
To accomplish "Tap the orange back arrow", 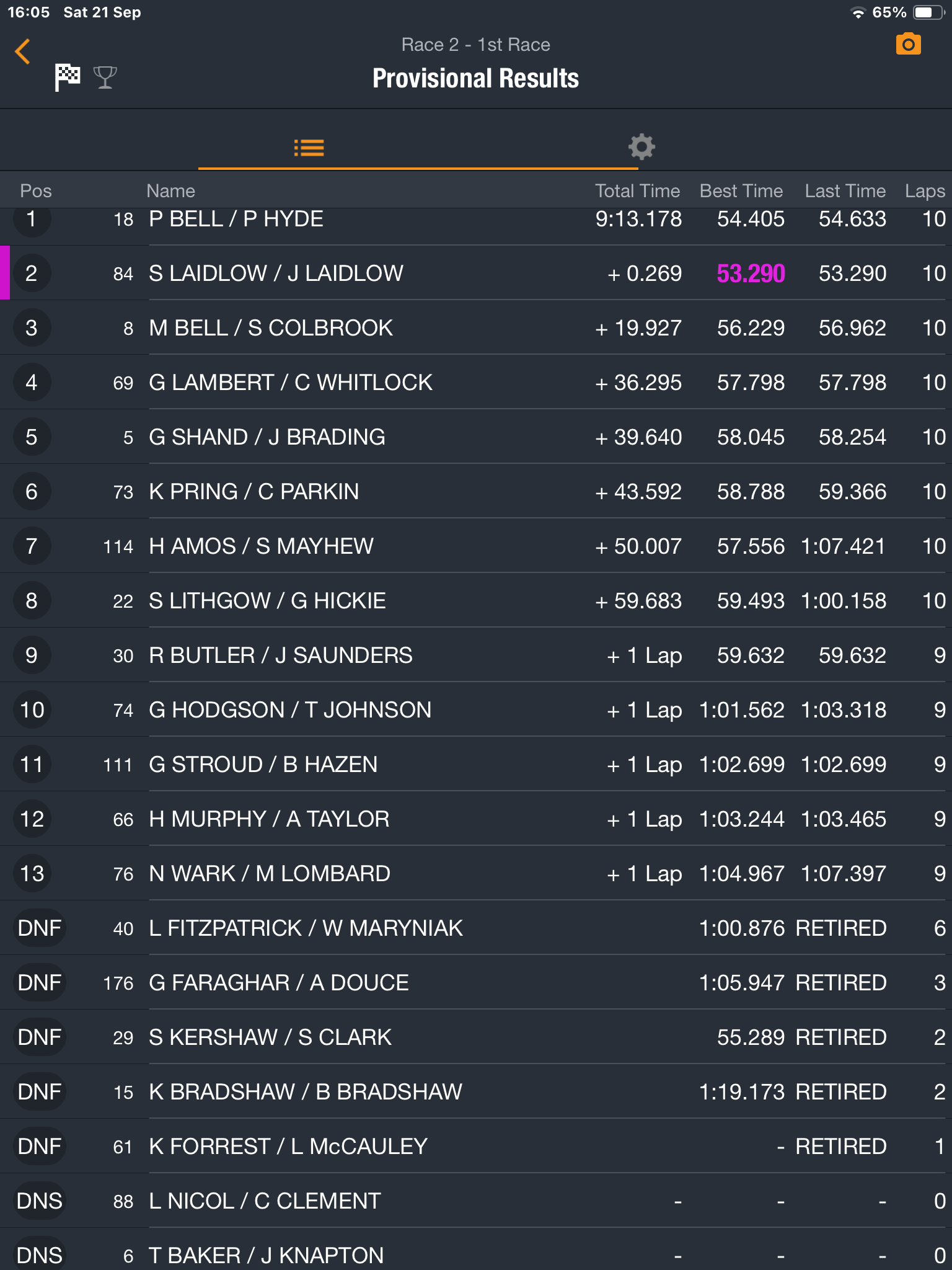I will point(23,51).
